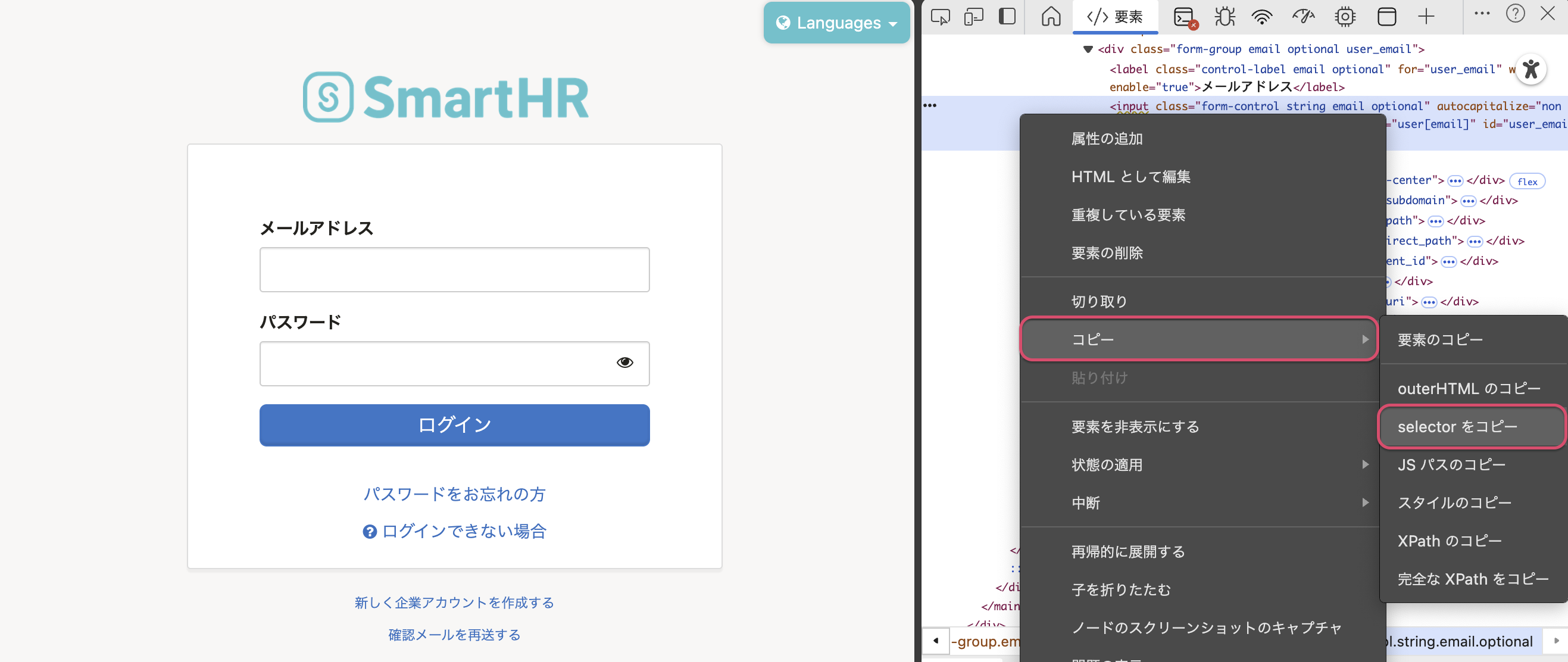Click the three-dot gutter icon beside input row
The height and width of the screenshot is (662, 1568).
[929, 105]
